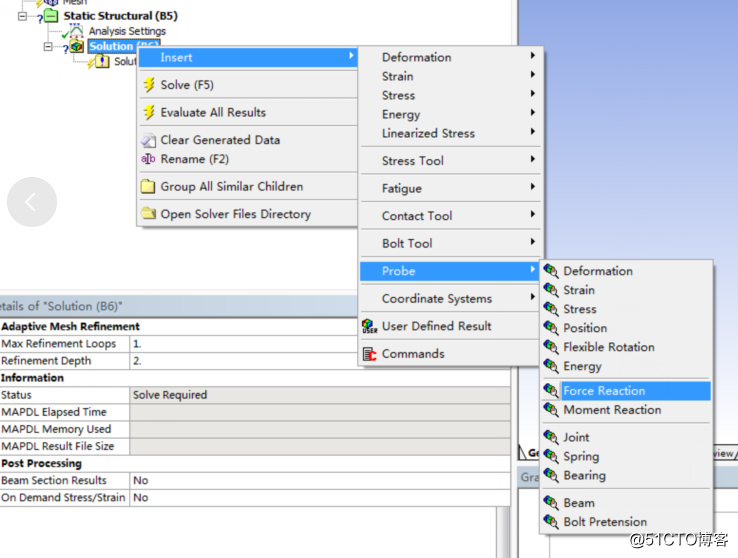
Task: Click the Solve lightning bolt icon
Action: 149,85
